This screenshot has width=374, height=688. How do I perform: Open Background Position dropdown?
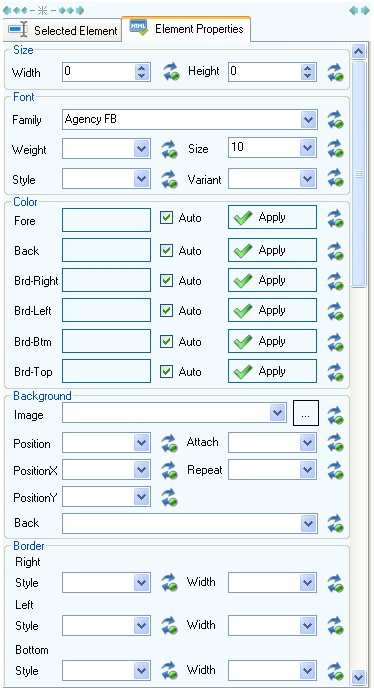106,443
